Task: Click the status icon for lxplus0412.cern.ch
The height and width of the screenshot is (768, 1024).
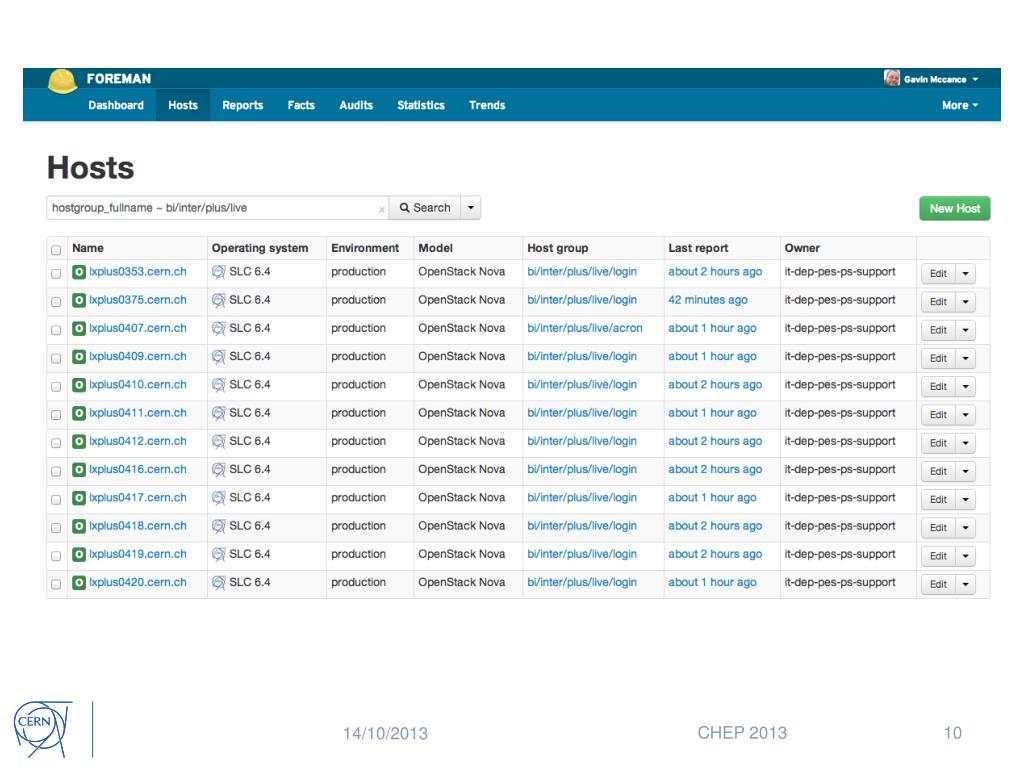Action: 79,441
